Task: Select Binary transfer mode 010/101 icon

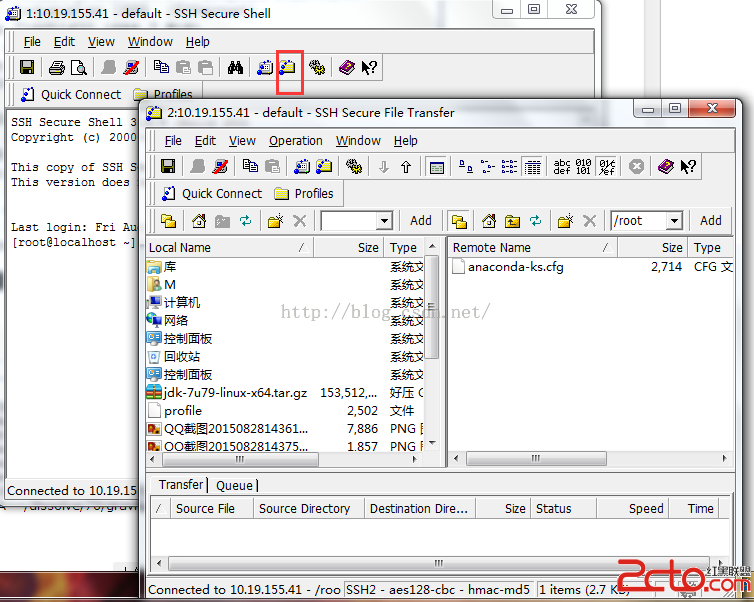Action: click(x=583, y=166)
